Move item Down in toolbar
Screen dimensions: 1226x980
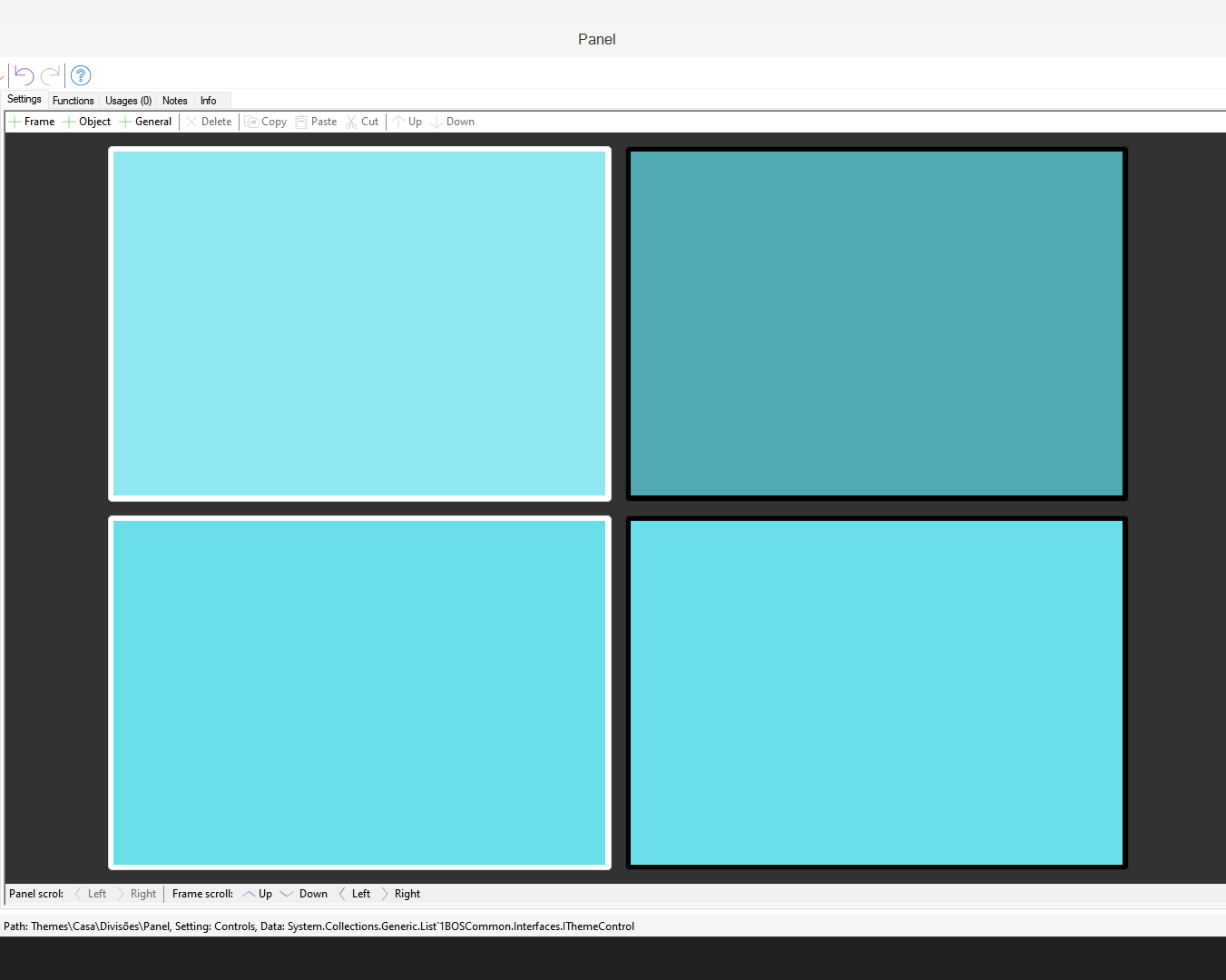pyautogui.click(x=453, y=122)
